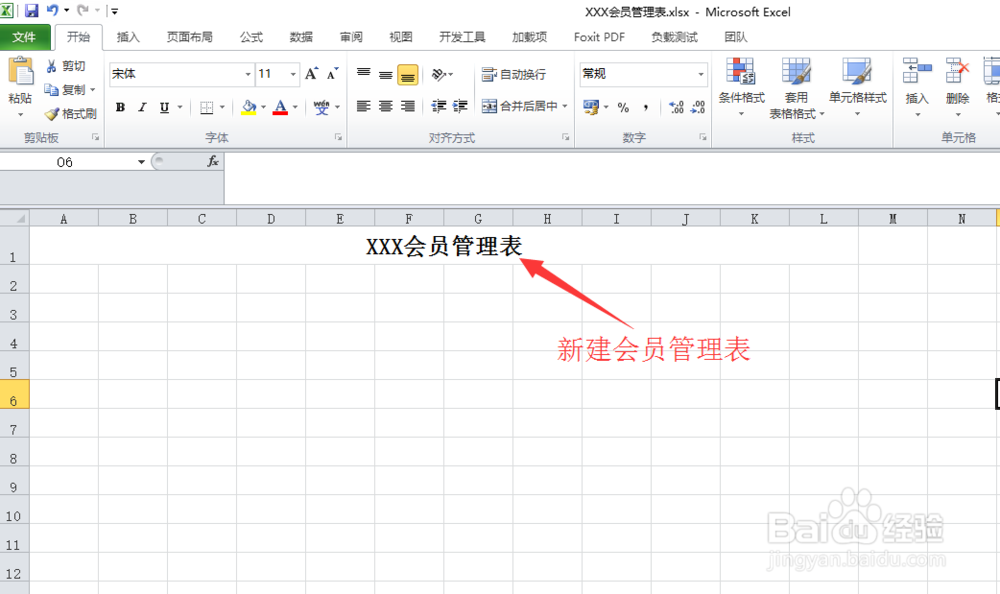Image resolution: width=1000 pixels, height=594 pixels.
Task: Open the font name dropdown
Action: (247, 74)
